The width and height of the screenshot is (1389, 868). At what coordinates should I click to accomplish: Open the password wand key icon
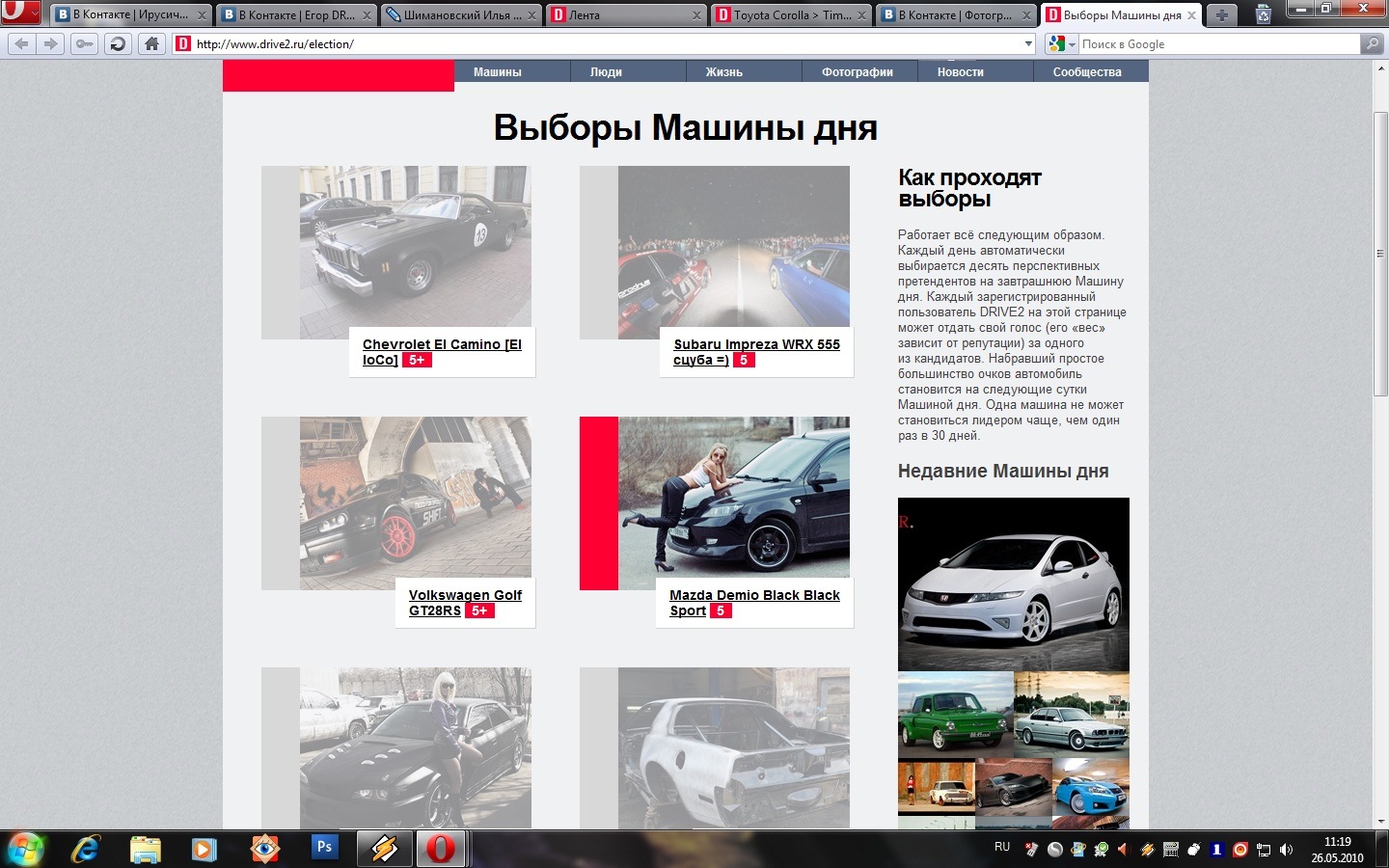coord(85,43)
